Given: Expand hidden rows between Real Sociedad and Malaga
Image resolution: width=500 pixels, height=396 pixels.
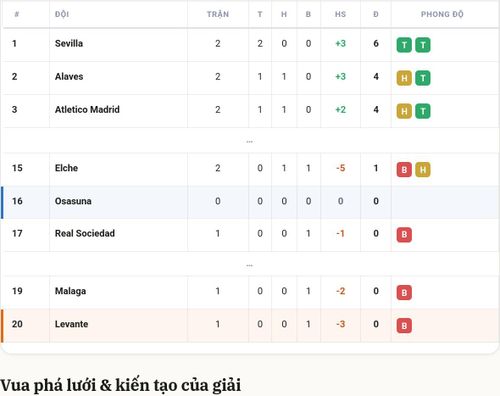Looking at the screenshot, I should click(x=249, y=266).
